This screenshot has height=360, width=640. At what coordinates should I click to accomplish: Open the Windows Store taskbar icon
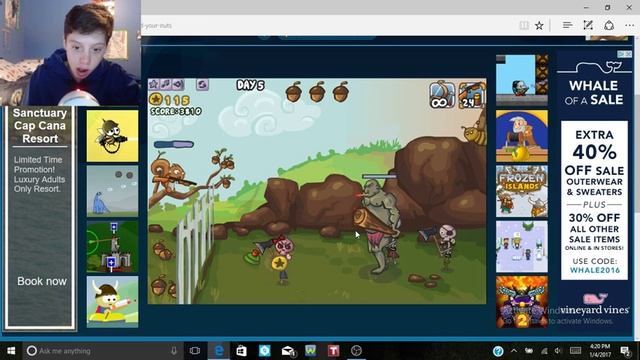click(242, 351)
